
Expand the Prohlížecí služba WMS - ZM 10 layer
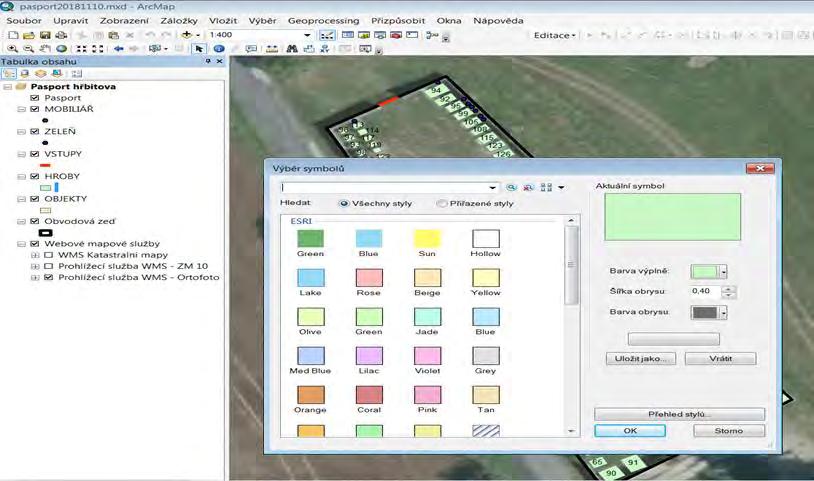point(35,266)
